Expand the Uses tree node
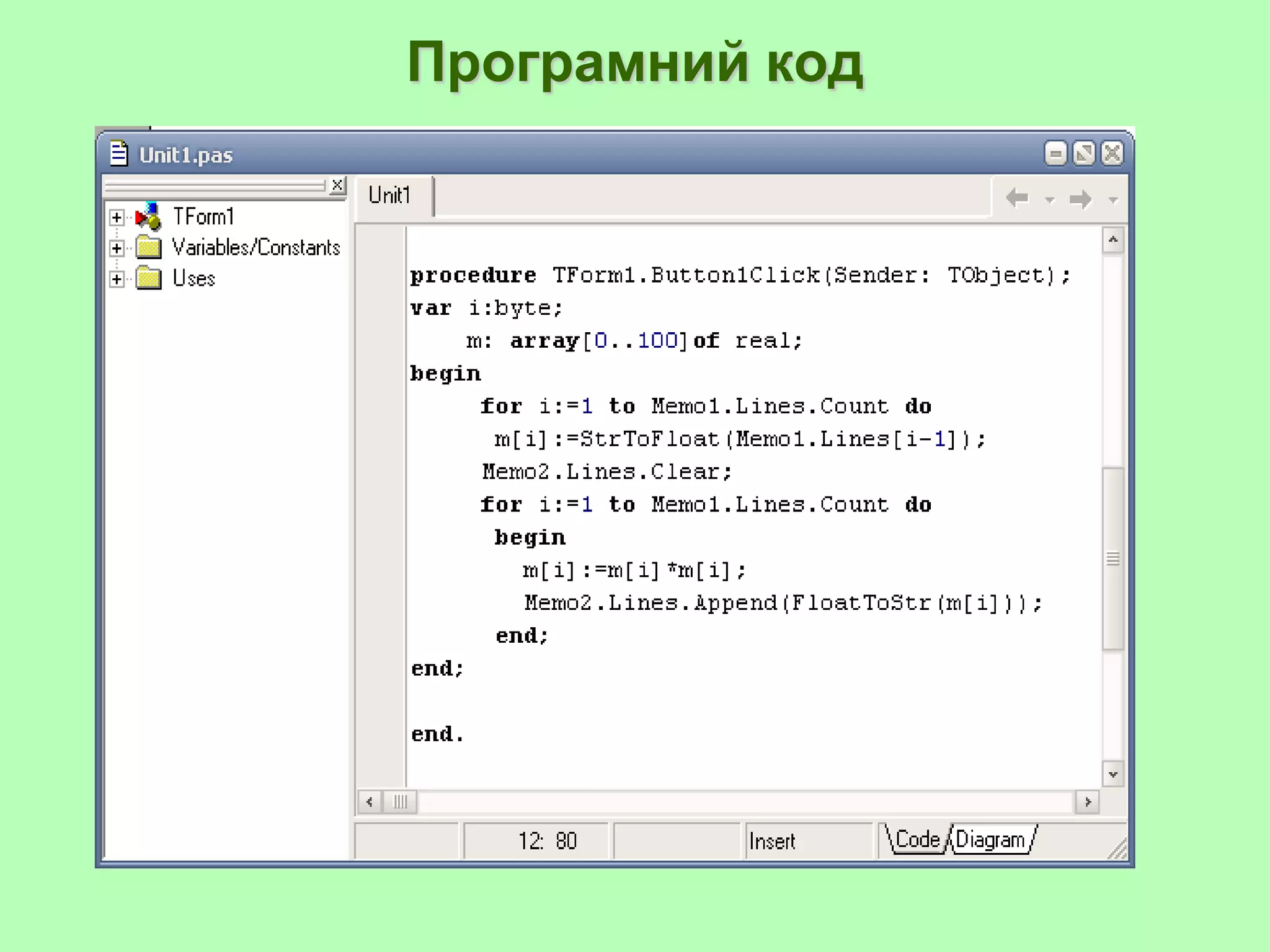 coord(116,279)
